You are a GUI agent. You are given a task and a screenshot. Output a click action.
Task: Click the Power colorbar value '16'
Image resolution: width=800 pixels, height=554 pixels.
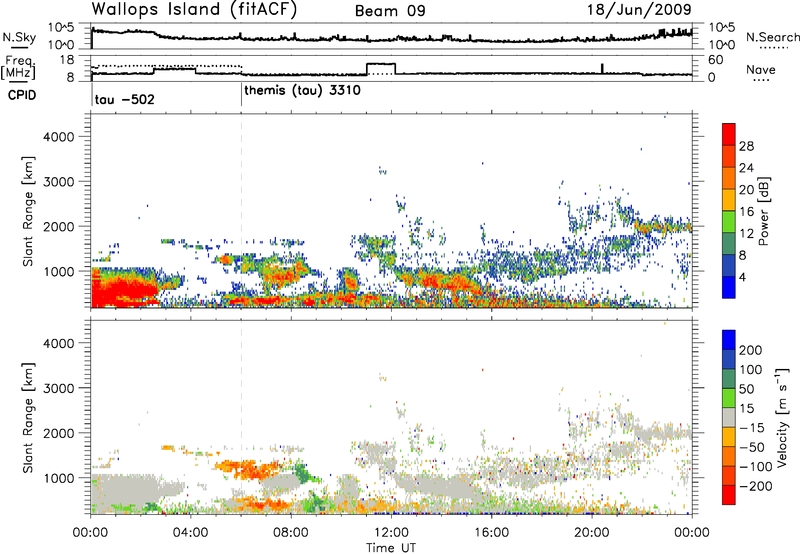pos(746,212)
